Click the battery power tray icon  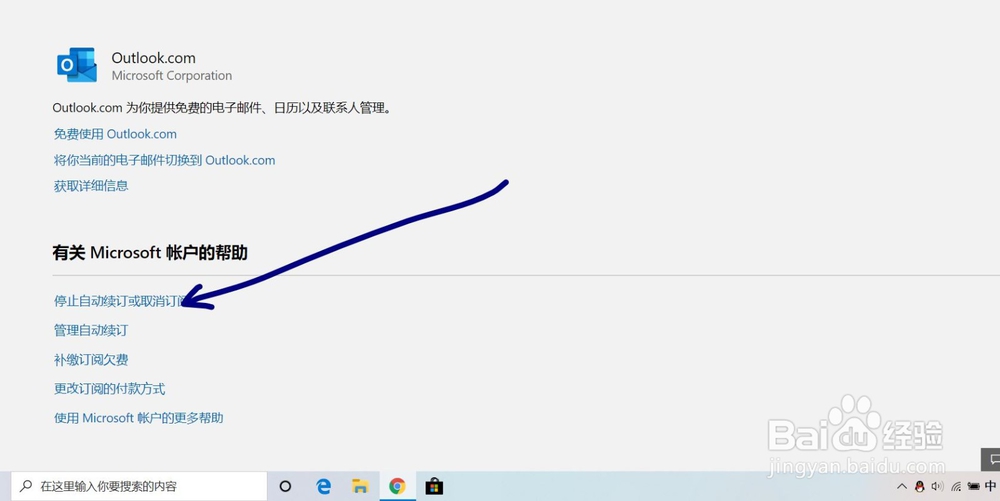click(973, 486)
